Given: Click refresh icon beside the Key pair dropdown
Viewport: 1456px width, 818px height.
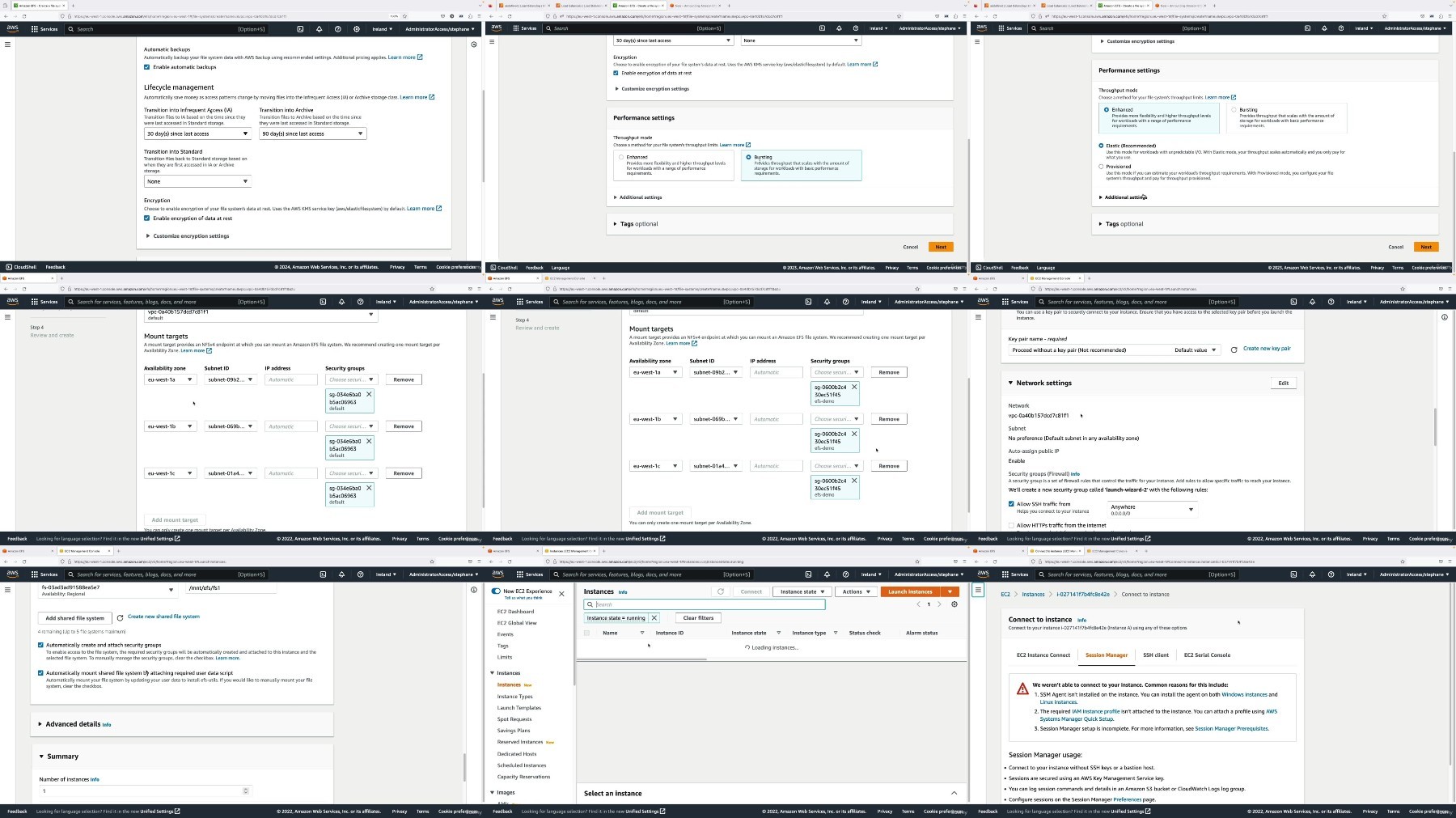Looking at the screenshot, I should tap(1234, 350).
